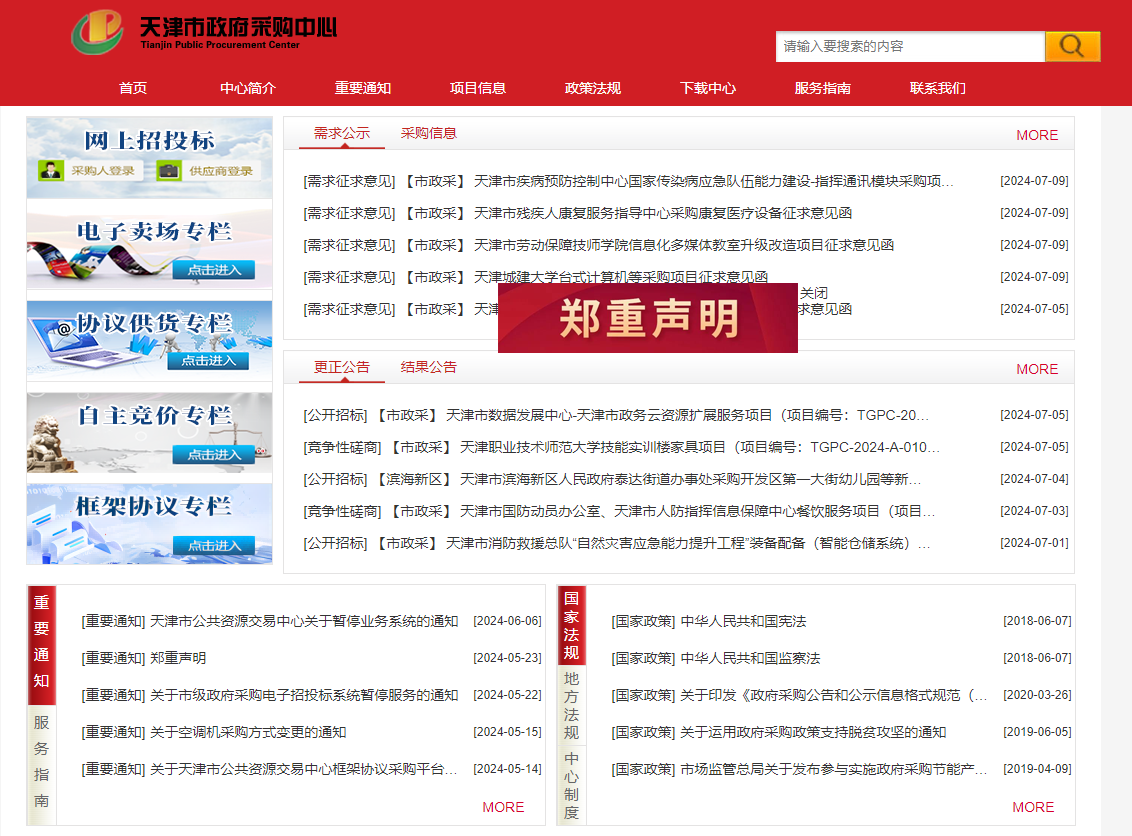Screen dimensions: 1132x836
Task: Open the 协议供货专栏 banner
Action: pos(149,336)
